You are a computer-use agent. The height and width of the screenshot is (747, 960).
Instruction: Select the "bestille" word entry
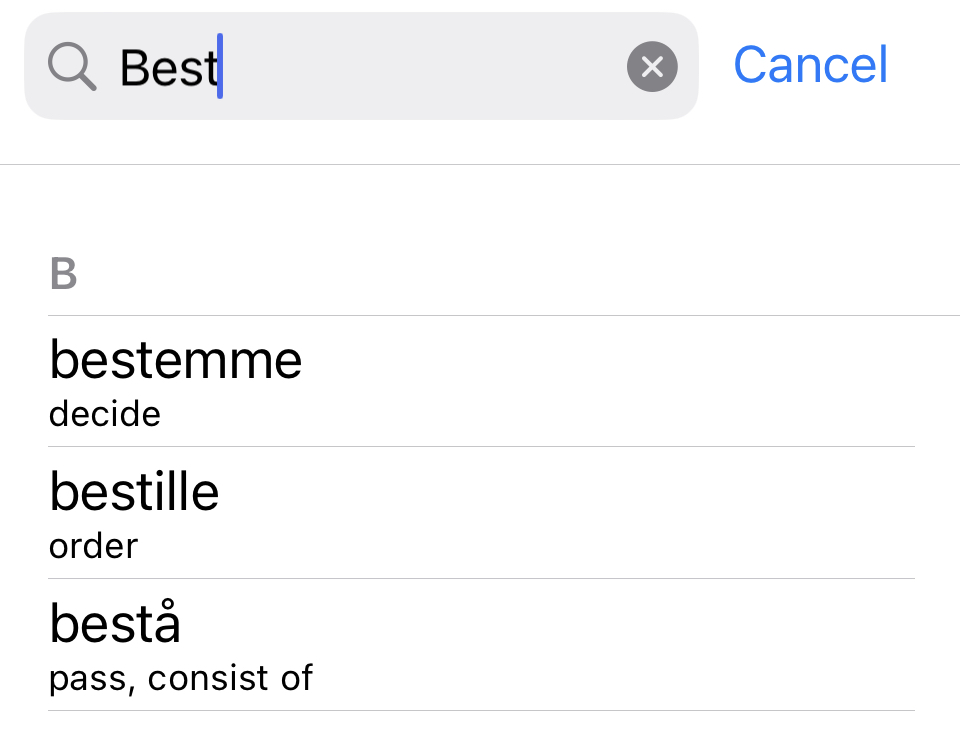coord(134,492)
